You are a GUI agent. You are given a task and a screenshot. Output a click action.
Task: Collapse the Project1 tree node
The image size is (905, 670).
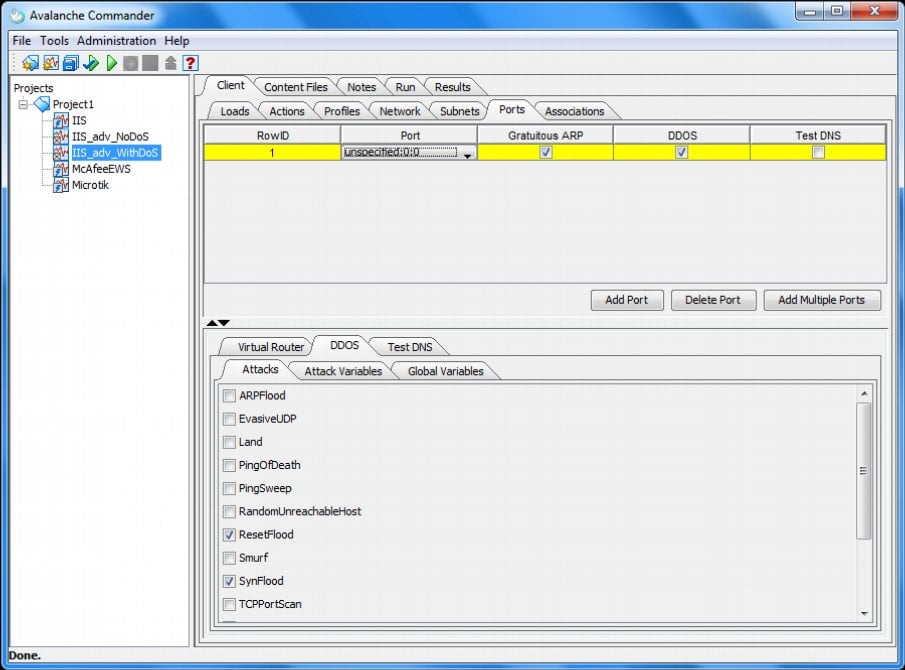(23, 104)
